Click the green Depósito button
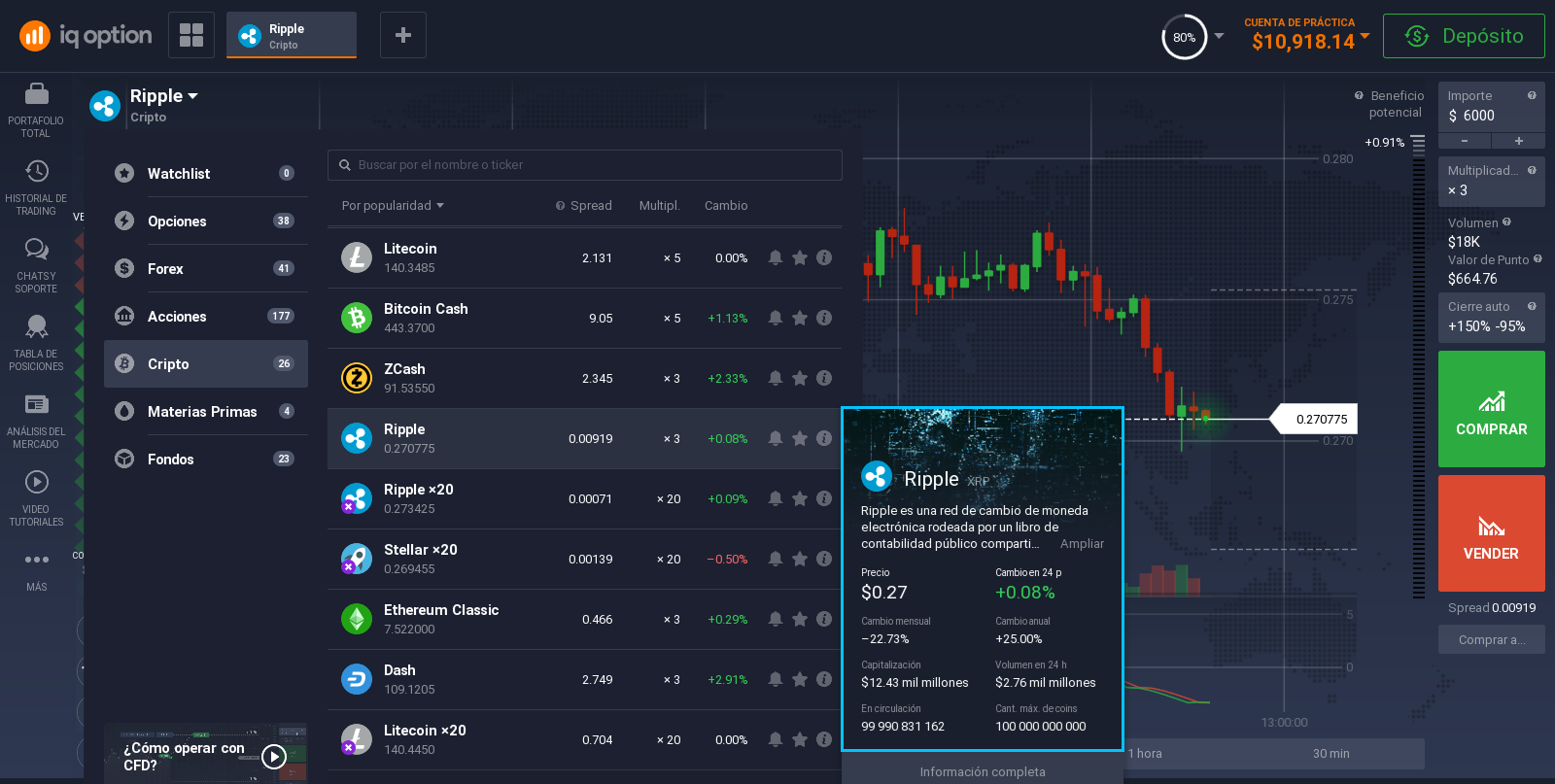The image size is (1555, 784). pyautogui.click(x=1464, y=36)
